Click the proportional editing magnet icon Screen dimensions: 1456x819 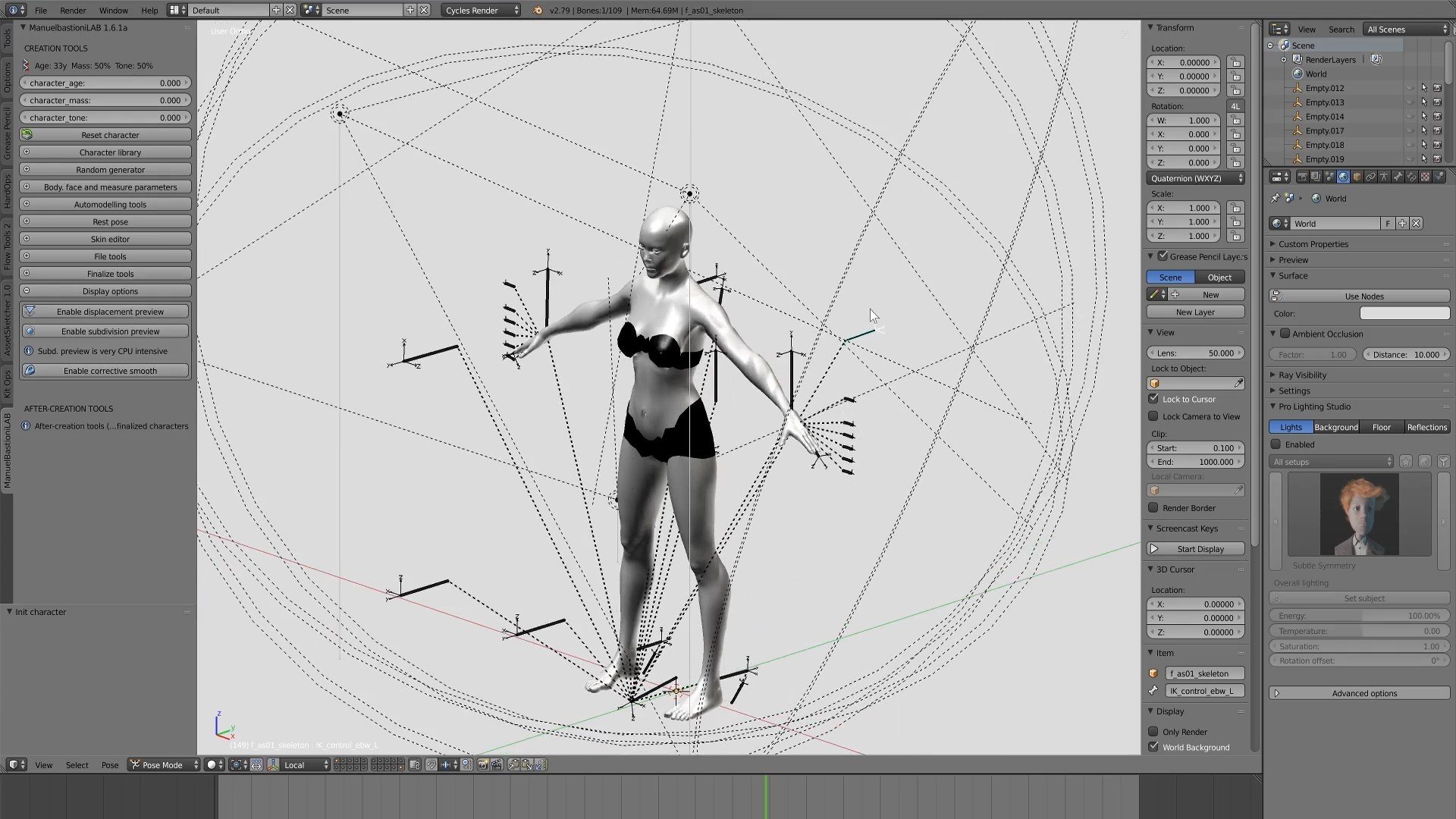click(x=431, y=764)
